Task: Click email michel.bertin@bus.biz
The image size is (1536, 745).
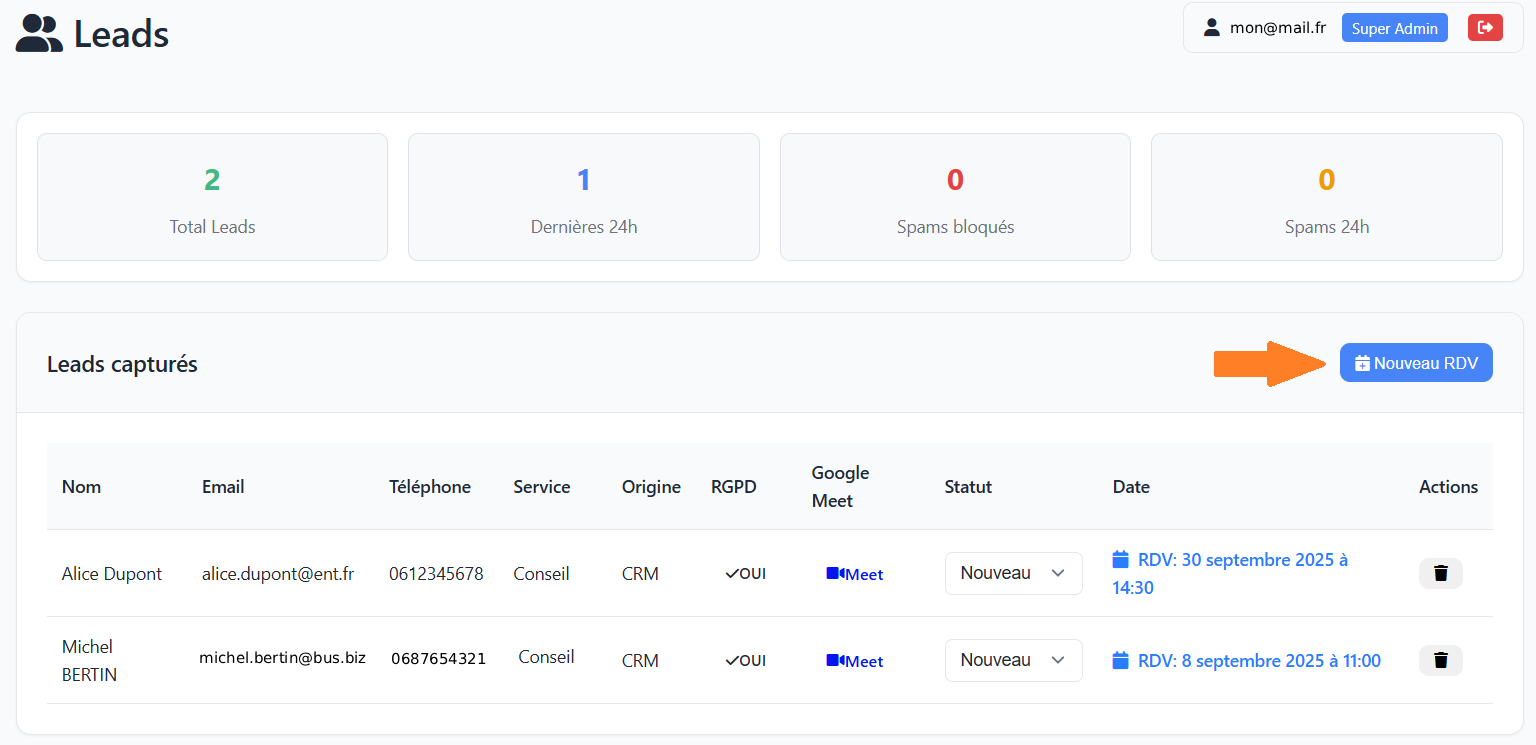Action: [x=282, y=658]
